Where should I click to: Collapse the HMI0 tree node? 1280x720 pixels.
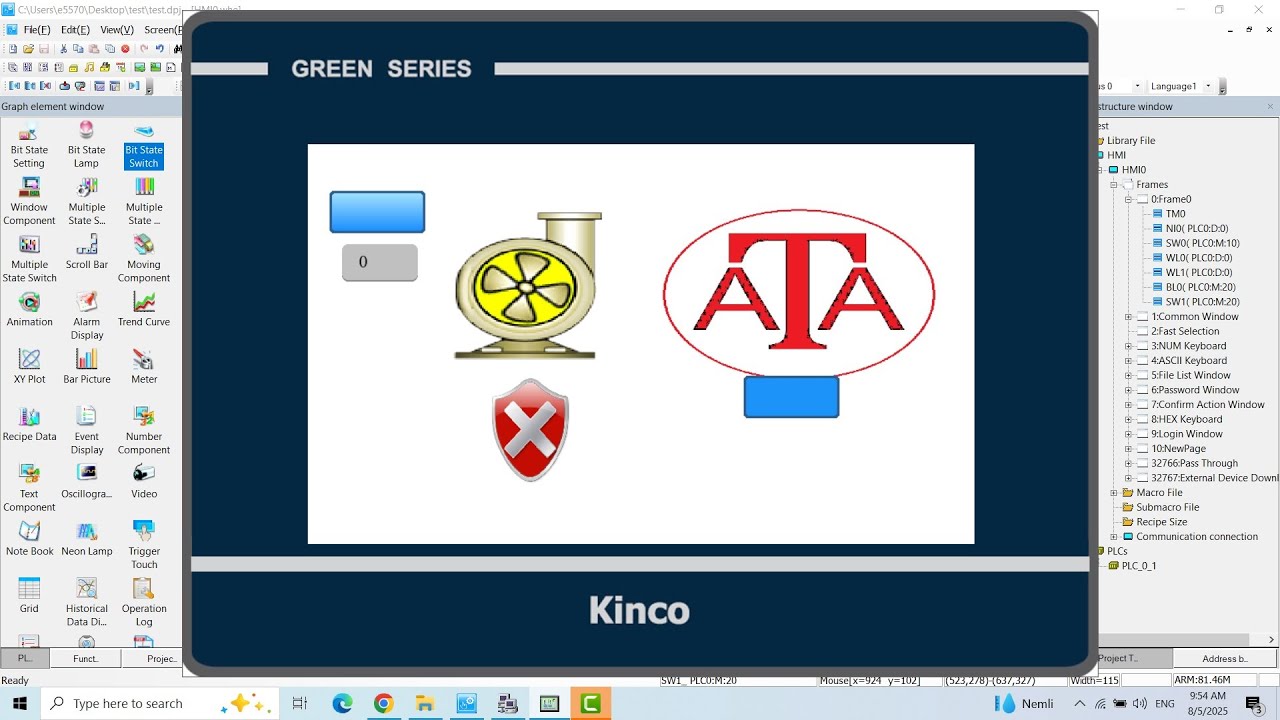[1100, 170]
